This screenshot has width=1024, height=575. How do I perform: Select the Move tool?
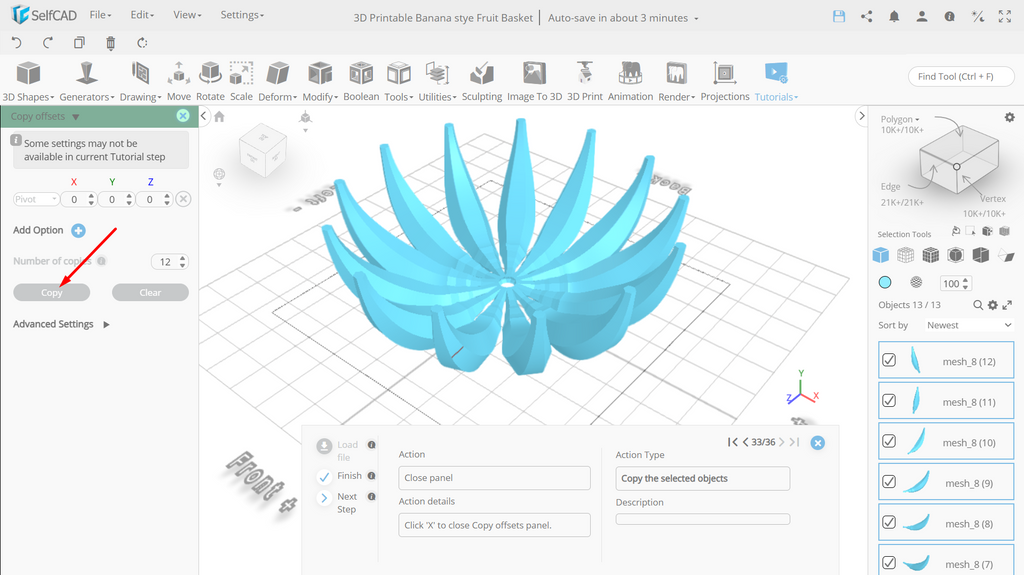coord(179,81)
